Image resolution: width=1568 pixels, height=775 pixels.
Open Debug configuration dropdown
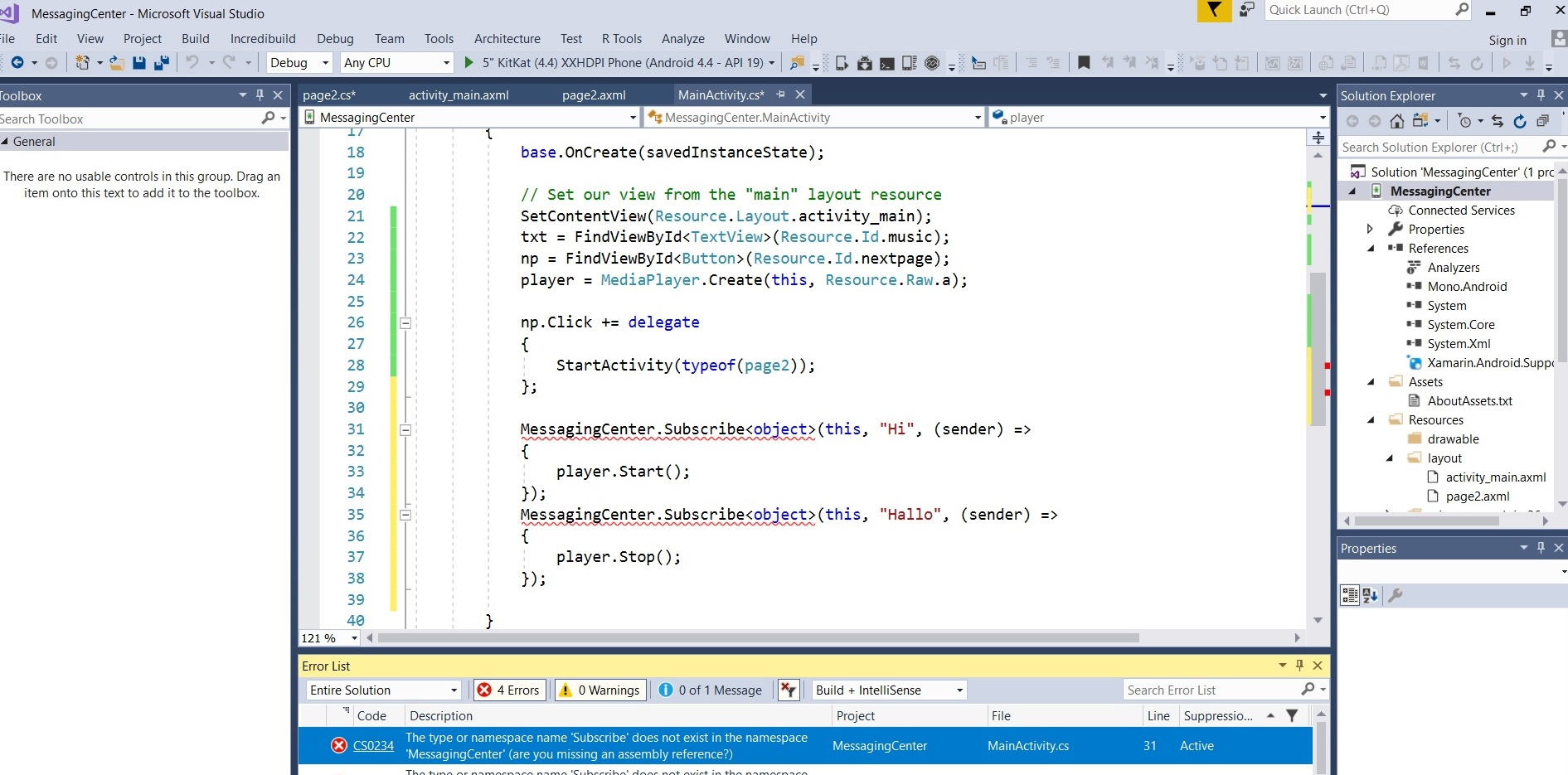[x=299, y=62]
